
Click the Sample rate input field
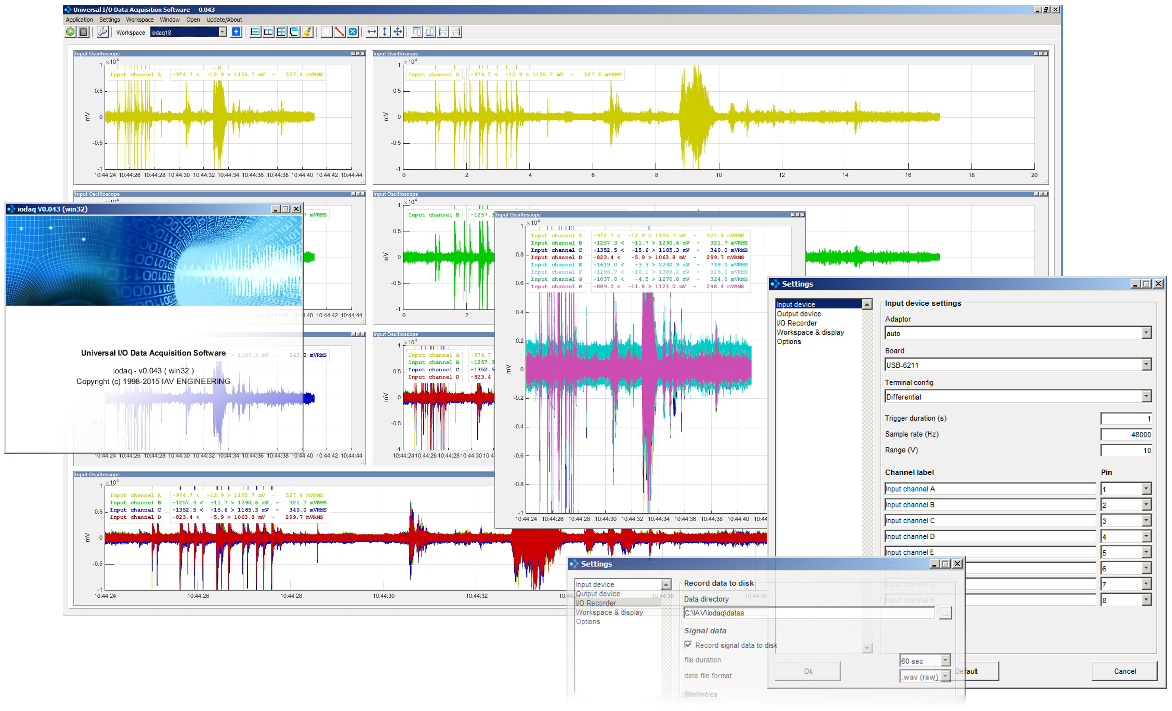pyautogui.click(x=1126, y=435)
